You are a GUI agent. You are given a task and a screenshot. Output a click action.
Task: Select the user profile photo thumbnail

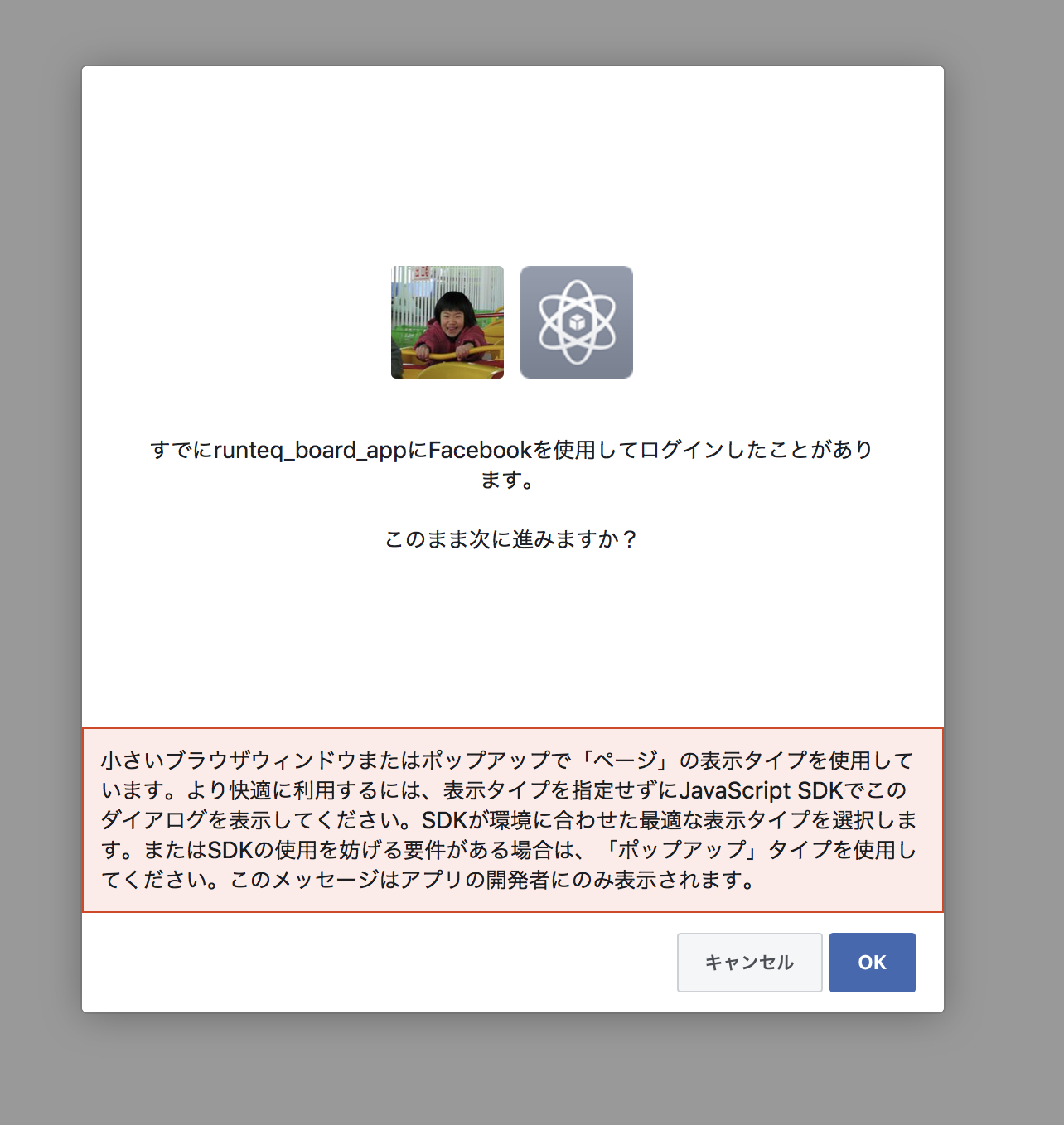click(447, 322)
